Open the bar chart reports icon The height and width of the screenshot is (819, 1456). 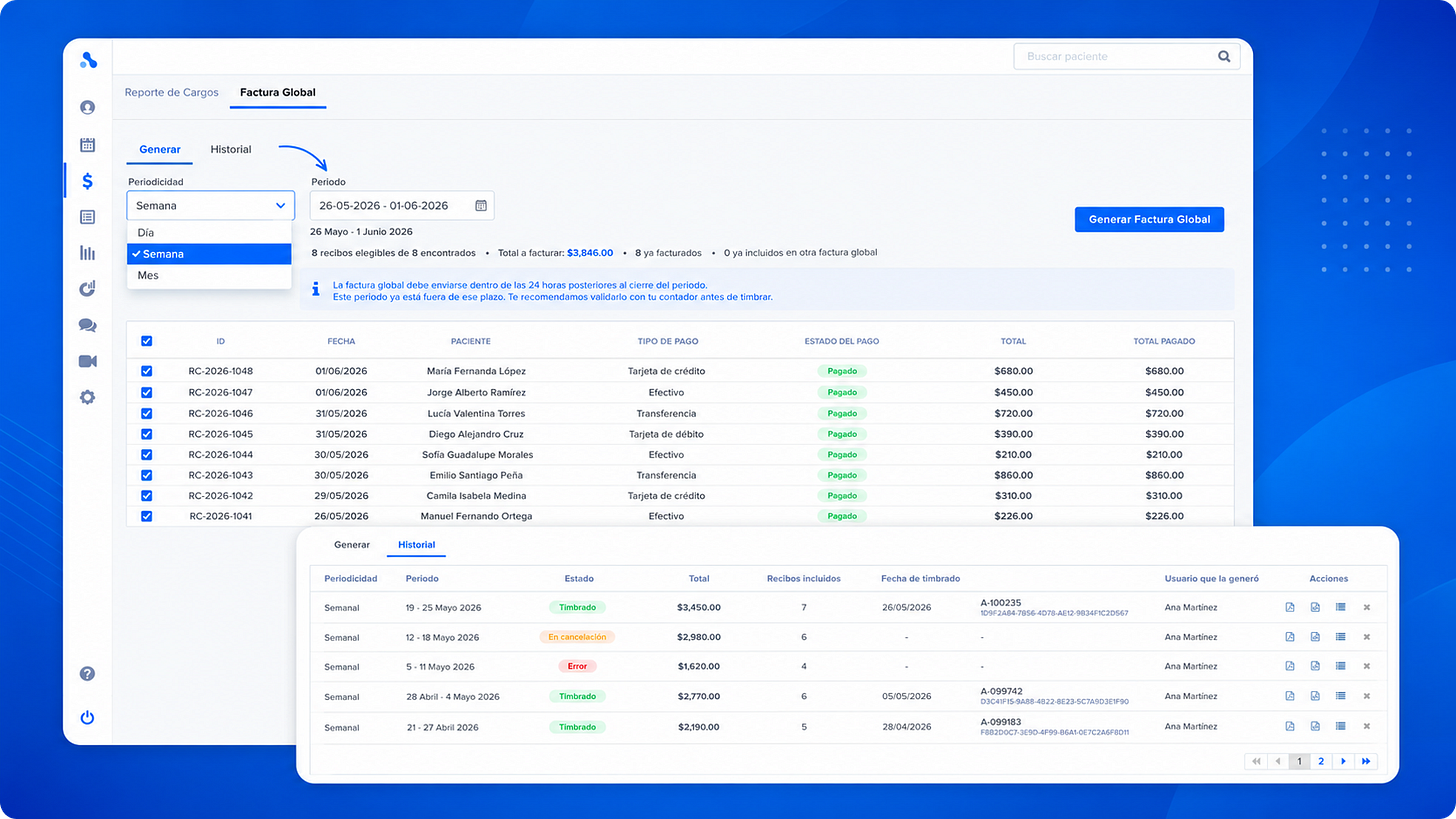88,253
